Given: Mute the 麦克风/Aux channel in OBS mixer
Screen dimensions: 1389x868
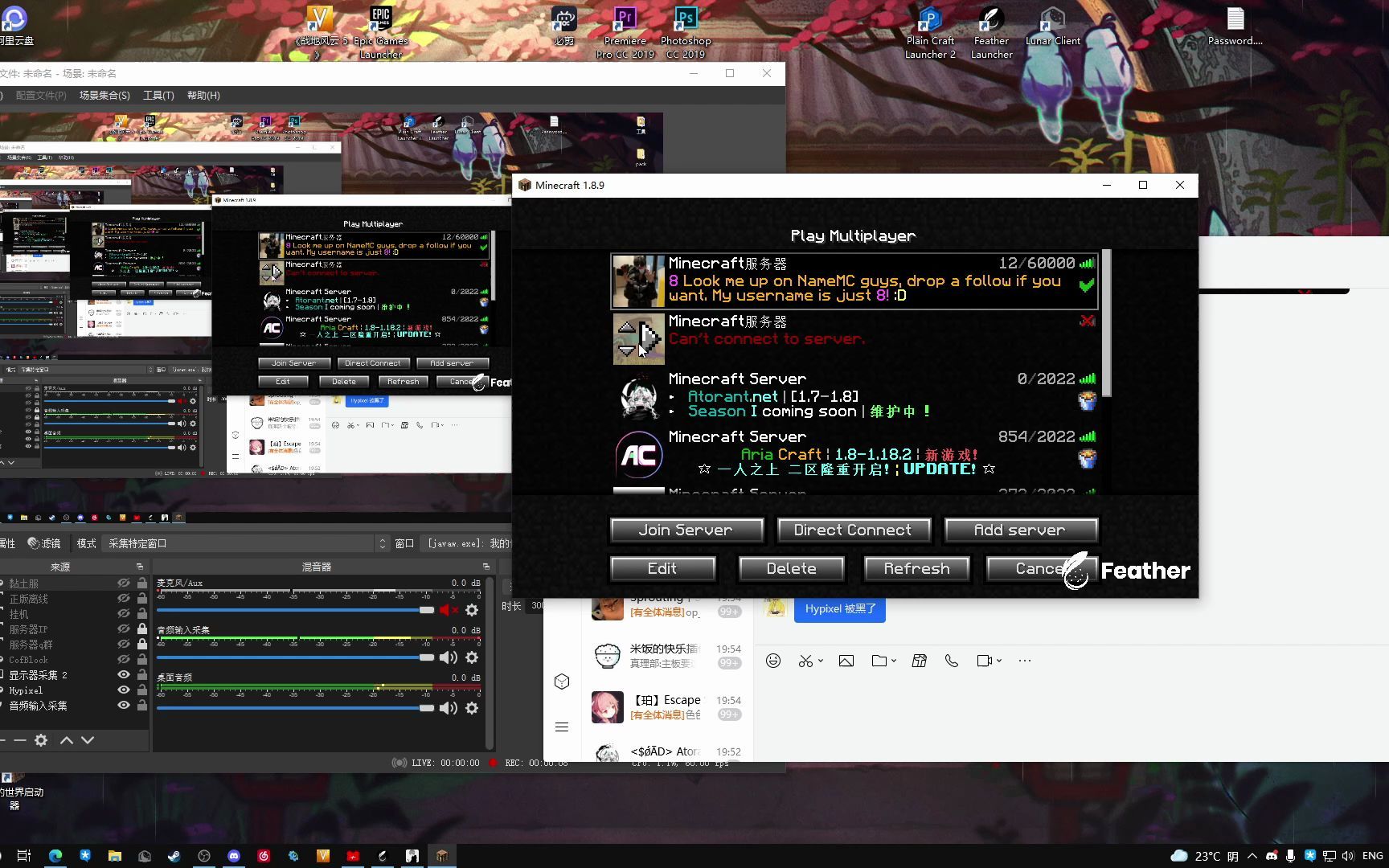Looking at the screenshot, I should click(449, 610).
